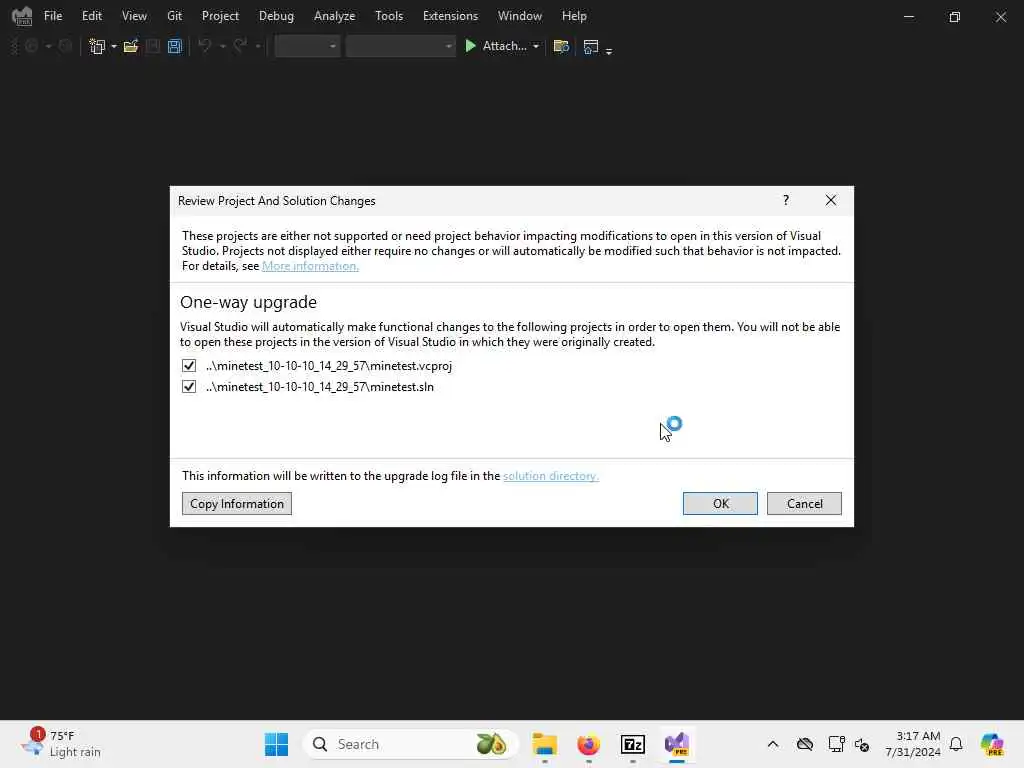
Task: Open the Git menu
Action: pyautogui.click(x=174, y=16)
